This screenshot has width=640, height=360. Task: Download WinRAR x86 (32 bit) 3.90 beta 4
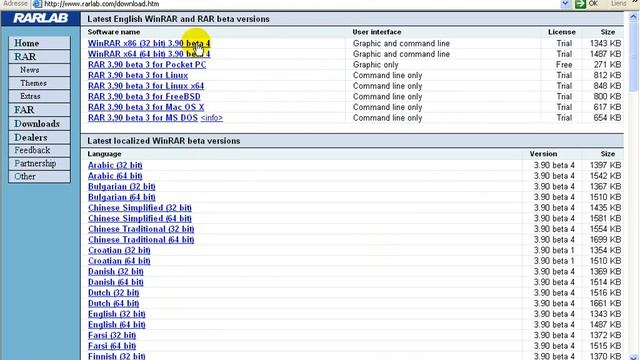149,43
